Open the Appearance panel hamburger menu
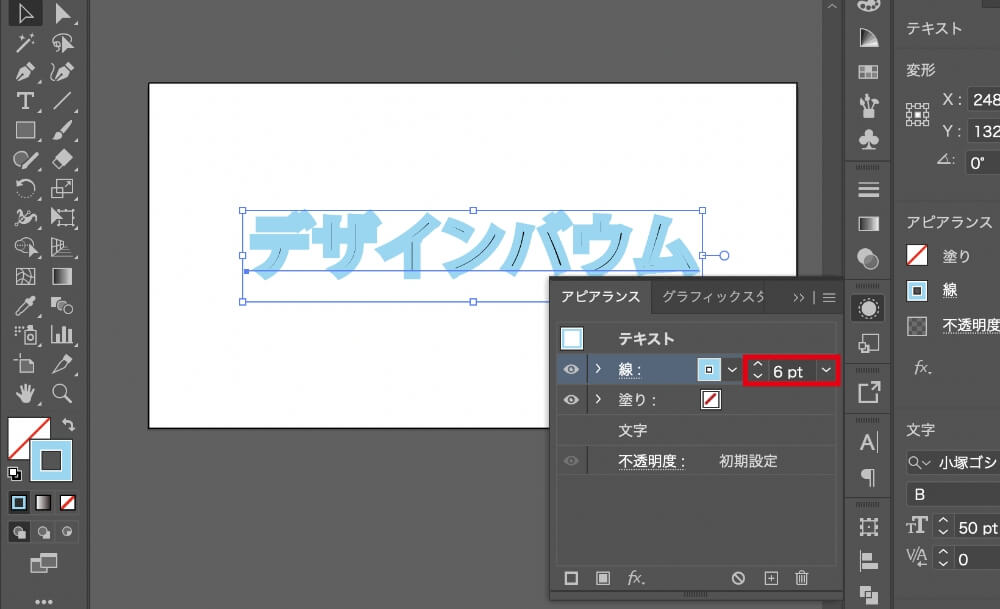This screenshot has height=609, width=1000. point(828,297)
